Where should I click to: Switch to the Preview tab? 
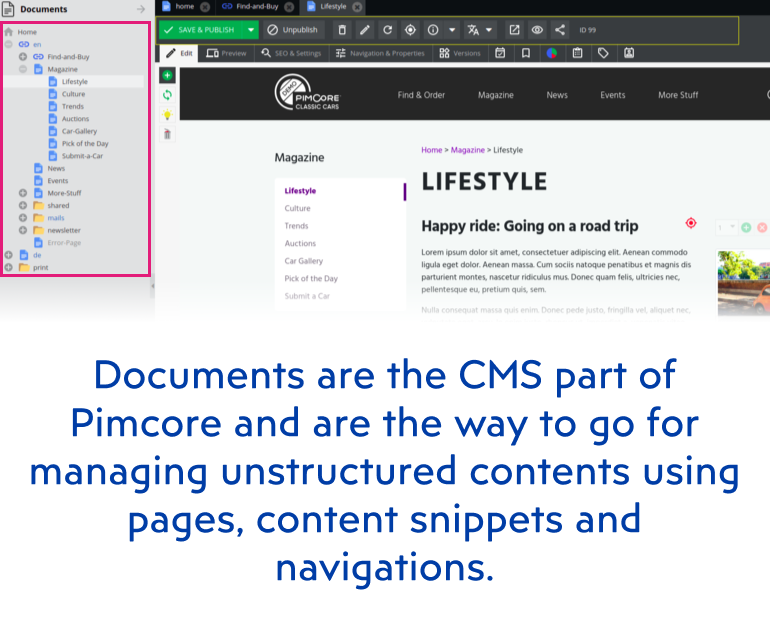tap(226, 53)
